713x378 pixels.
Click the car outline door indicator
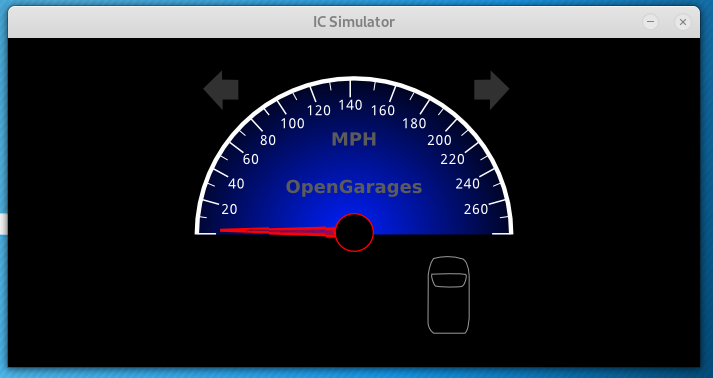(448, 295)
